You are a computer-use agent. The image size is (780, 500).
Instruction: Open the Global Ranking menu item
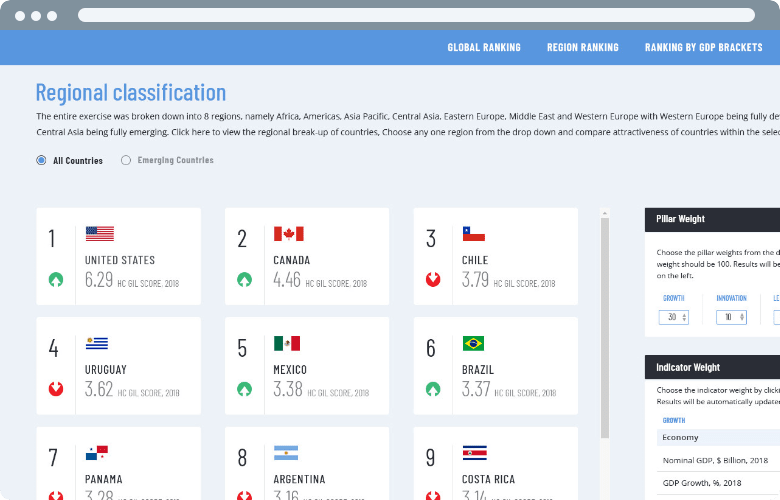click(x=484, y=47)
